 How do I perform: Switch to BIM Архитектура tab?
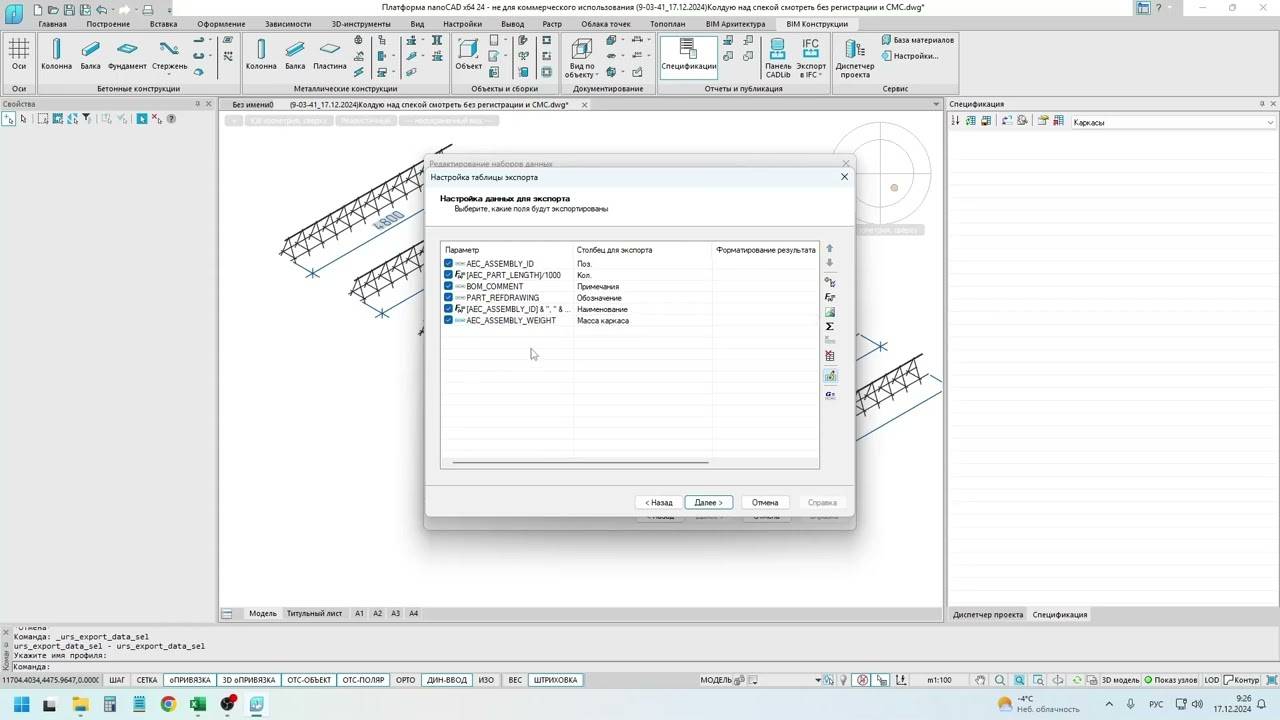(735, 24)
